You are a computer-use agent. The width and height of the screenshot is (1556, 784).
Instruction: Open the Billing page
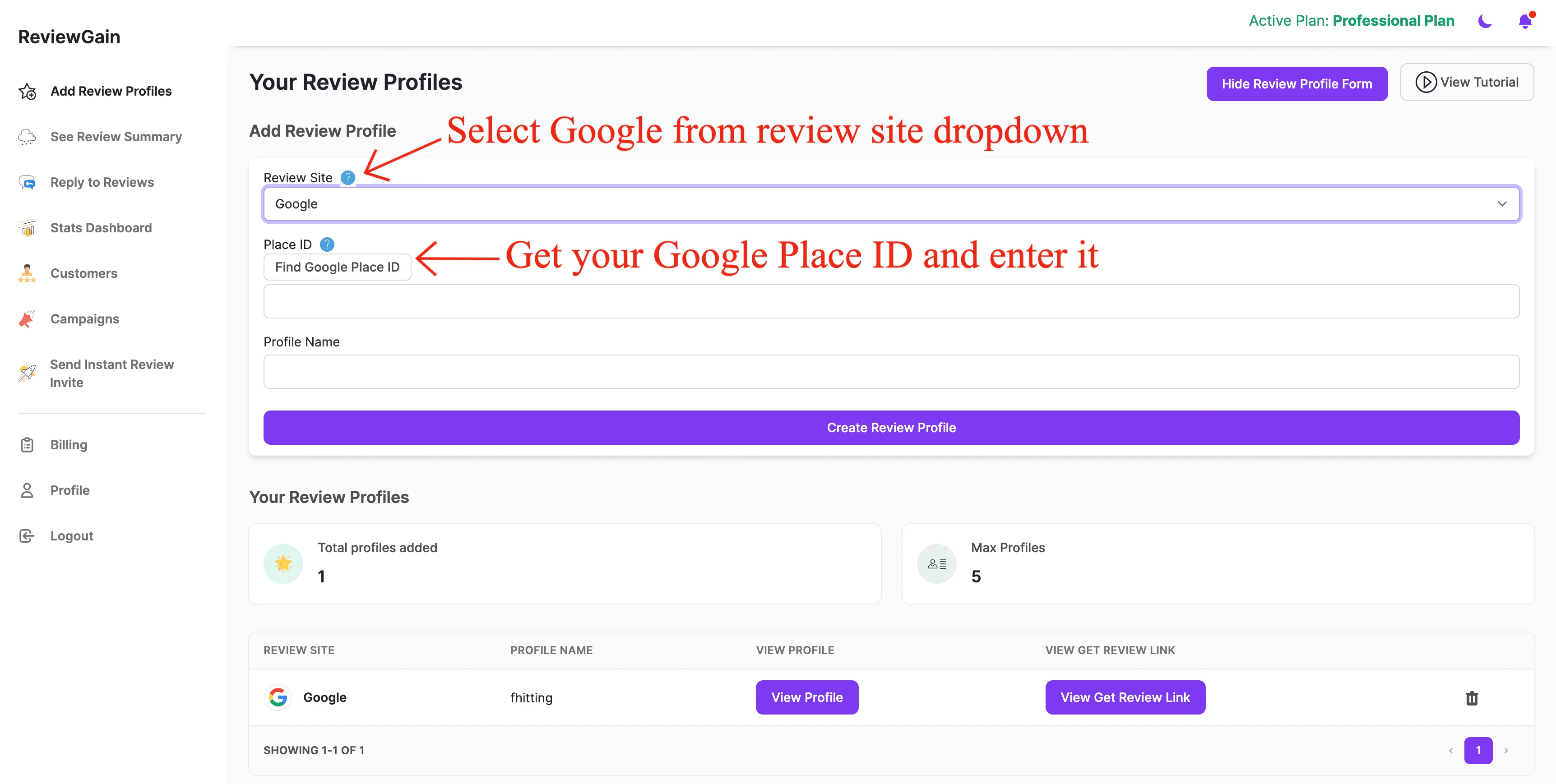(69, 445)
